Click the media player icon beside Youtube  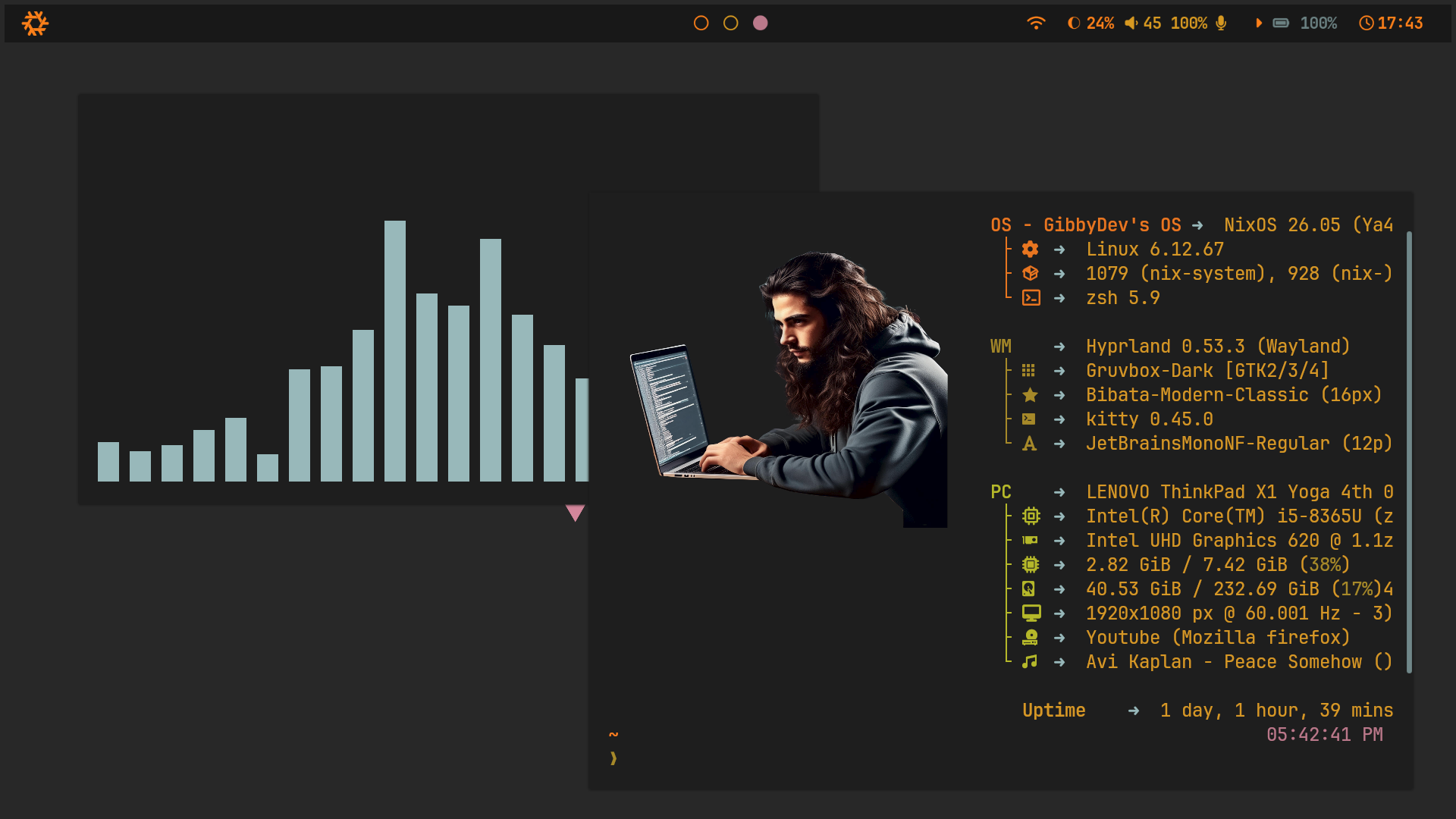pos(1030,638)
